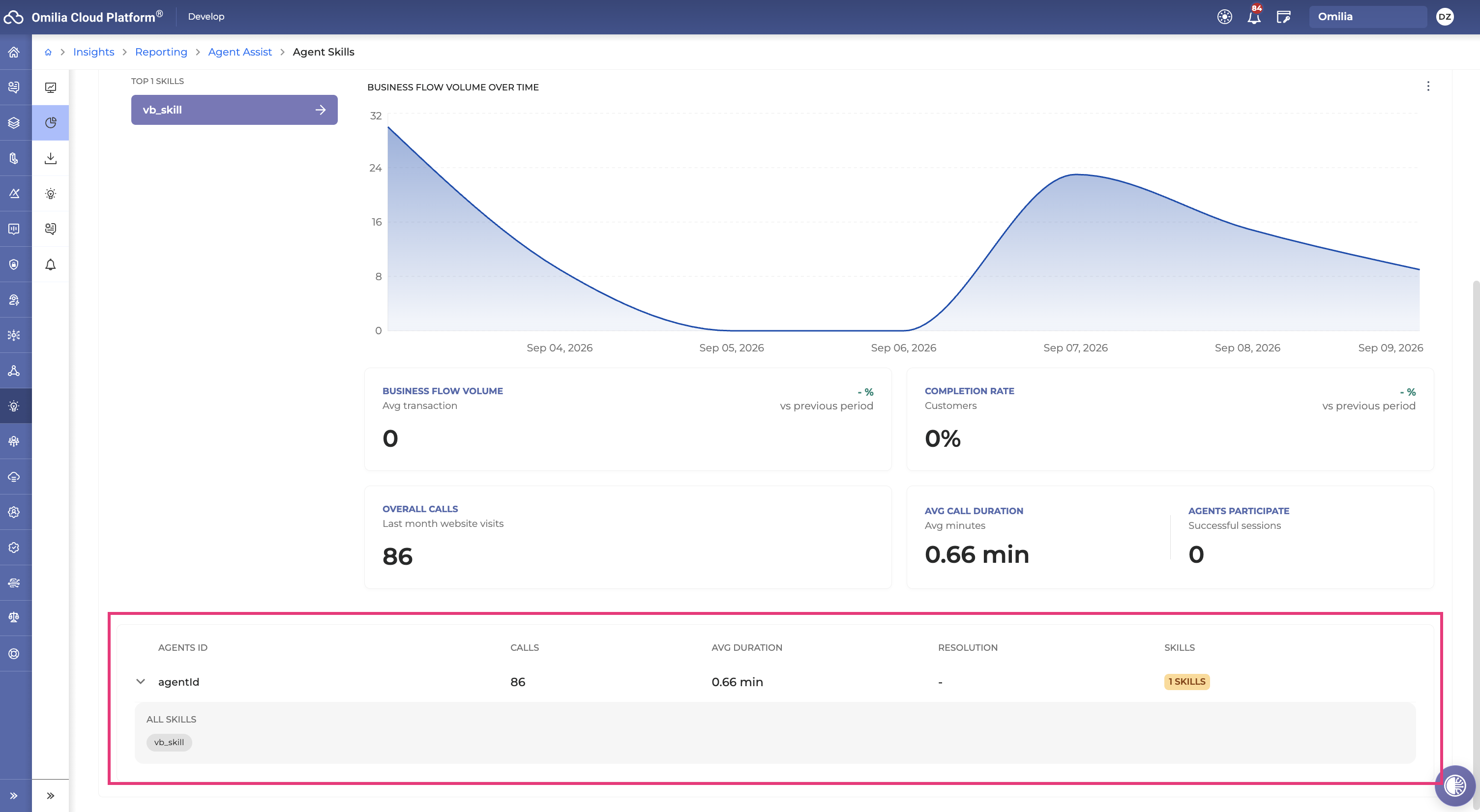
Task: Open the verified badge checkmark sidebar icon
Action: point(14,547)
